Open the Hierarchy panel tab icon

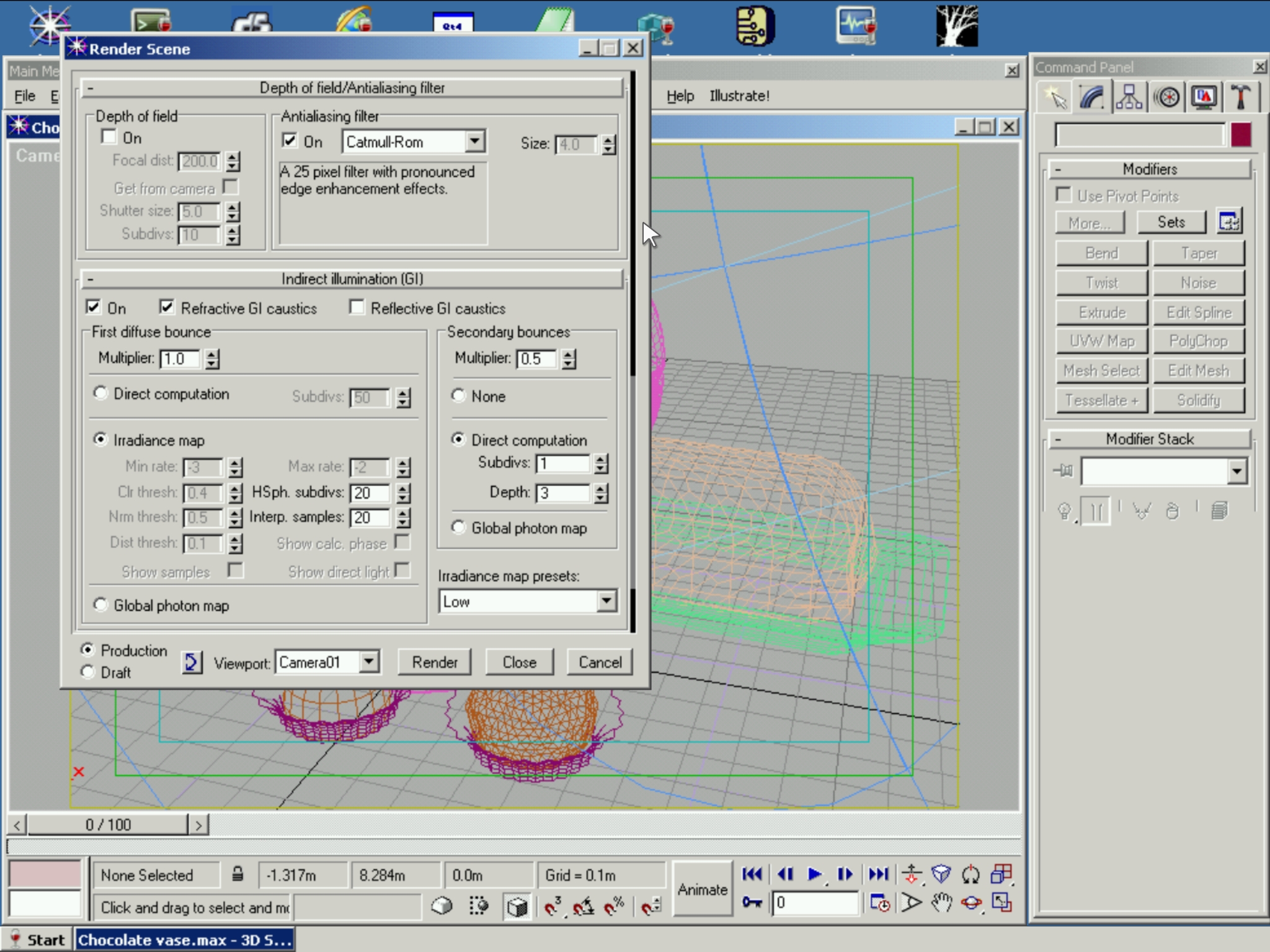pyautogui.click(x=1129, y=98)
